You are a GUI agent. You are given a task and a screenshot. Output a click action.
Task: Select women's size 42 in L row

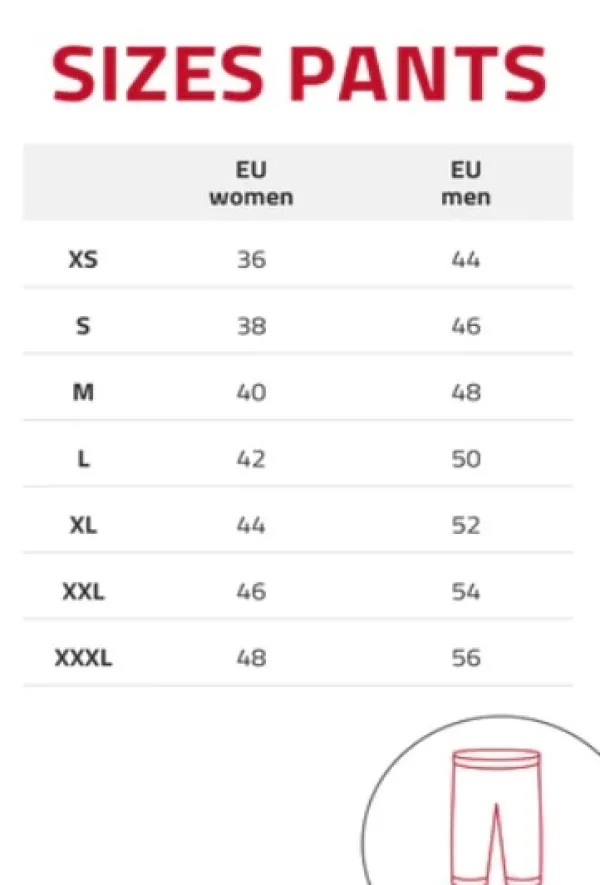click(x=251, y=459)
